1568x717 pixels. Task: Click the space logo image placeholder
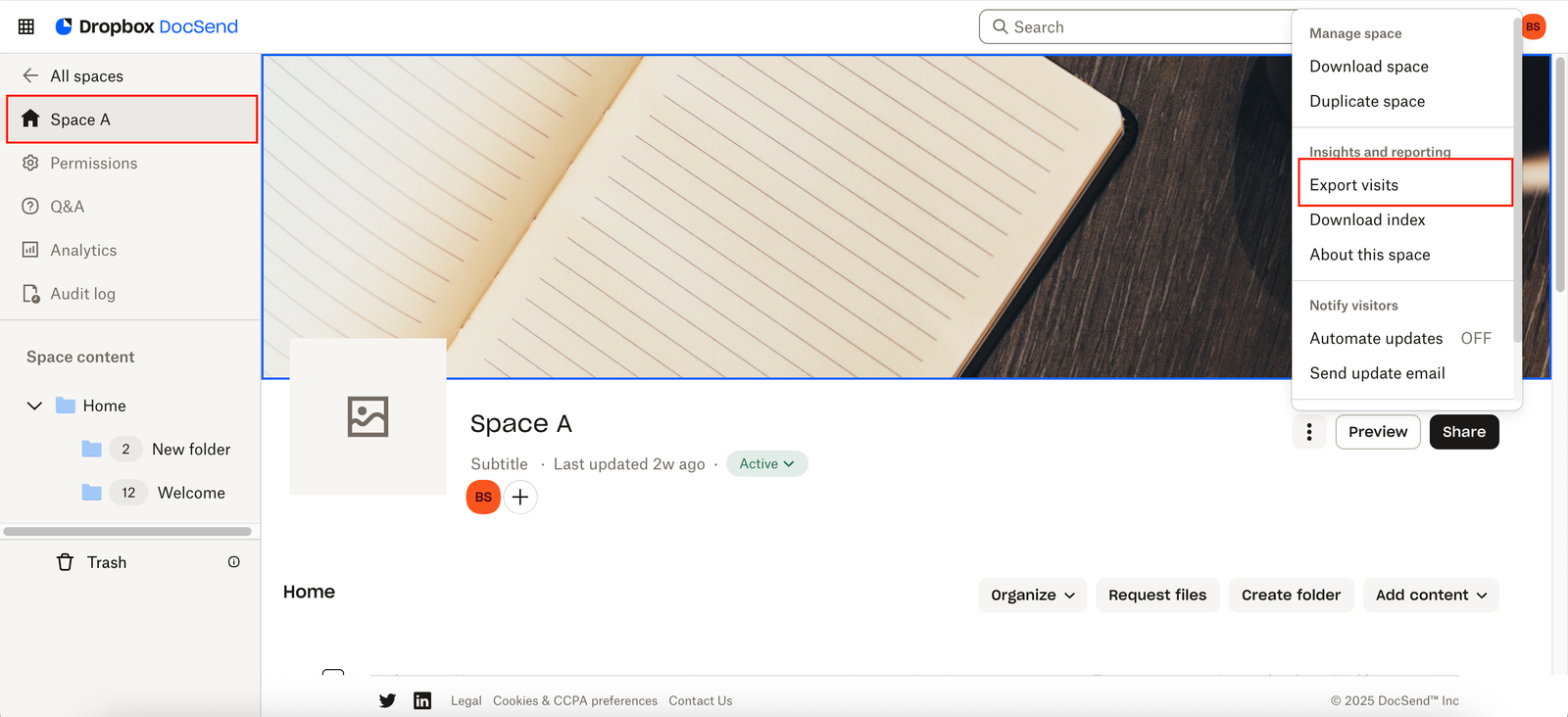coord(368,416)
